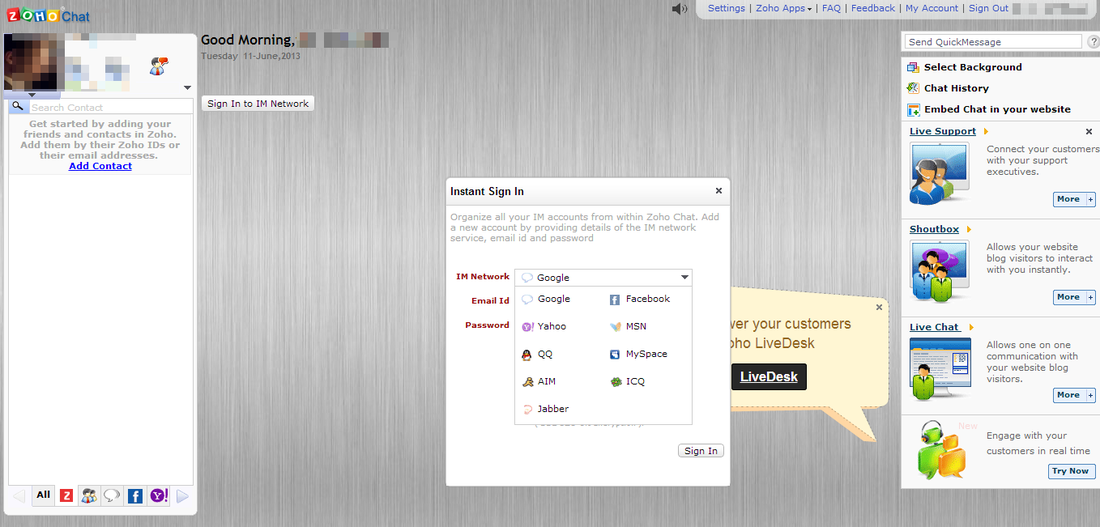The width and height of the screenshot is (1100, 527).
Task: Show Zoho contacts filter tab
Action: coord(67,496)
